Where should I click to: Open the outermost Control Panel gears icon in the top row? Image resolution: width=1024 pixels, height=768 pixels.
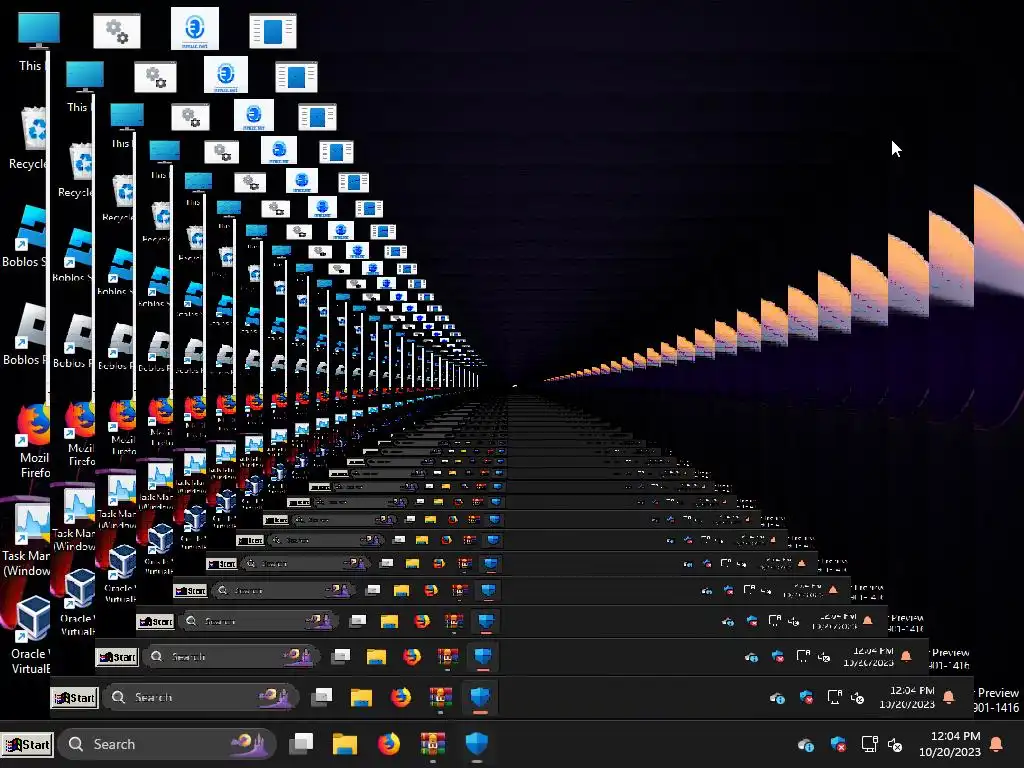point(117,31)
